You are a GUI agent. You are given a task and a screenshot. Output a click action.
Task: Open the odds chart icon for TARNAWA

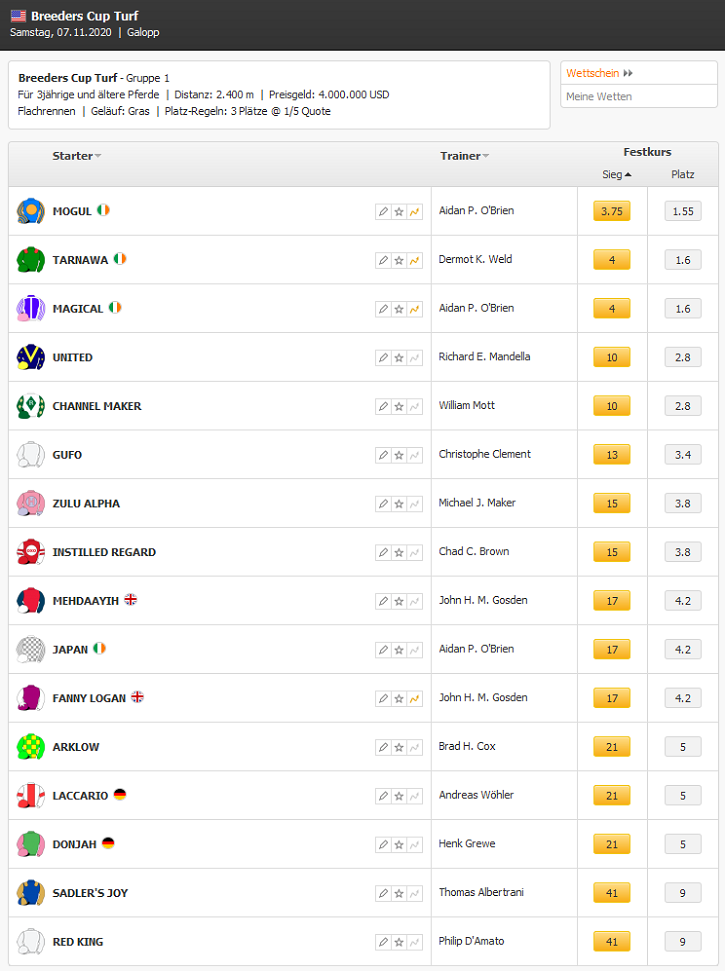click(414, 261)
